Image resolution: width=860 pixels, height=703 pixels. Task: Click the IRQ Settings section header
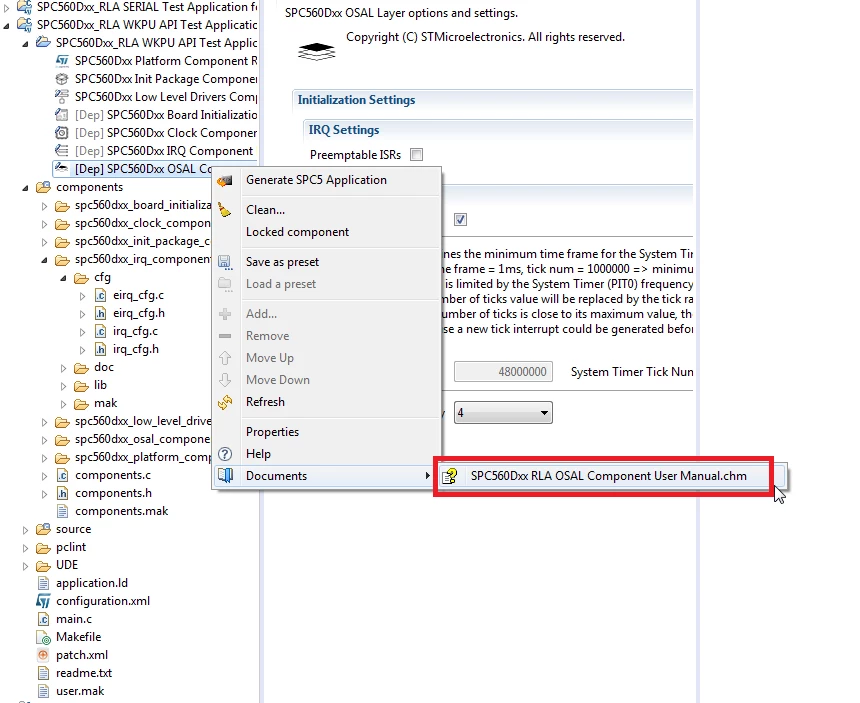(x=344, y=130)
